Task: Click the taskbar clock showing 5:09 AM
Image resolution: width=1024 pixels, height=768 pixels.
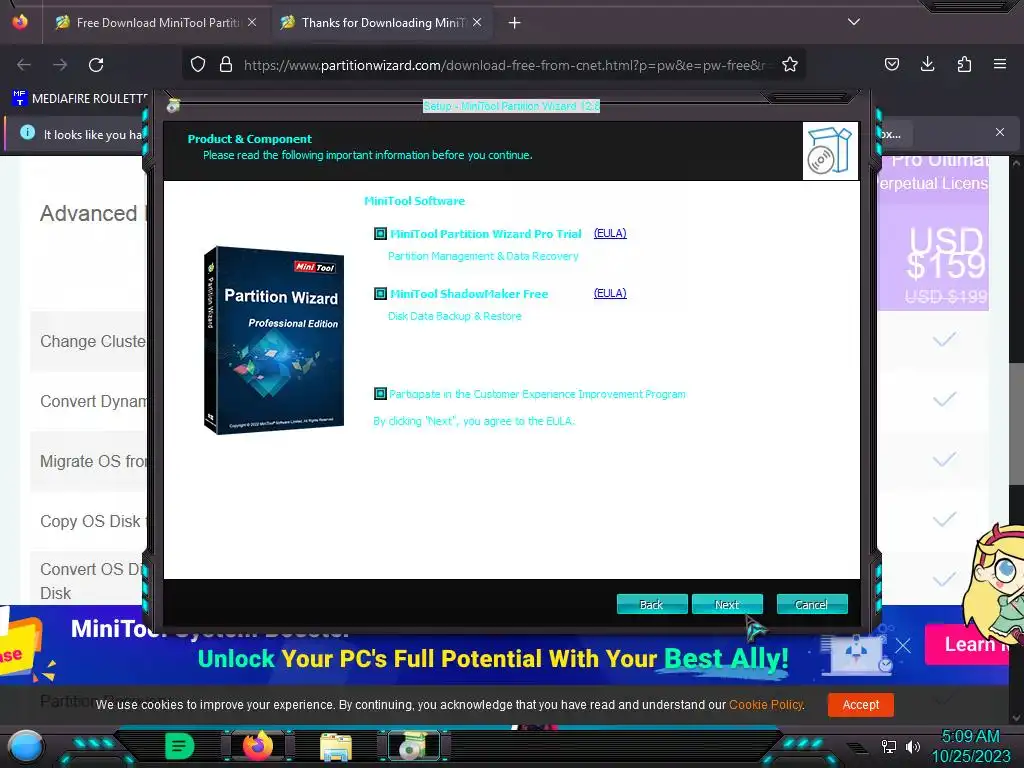Action: point(970,736)
